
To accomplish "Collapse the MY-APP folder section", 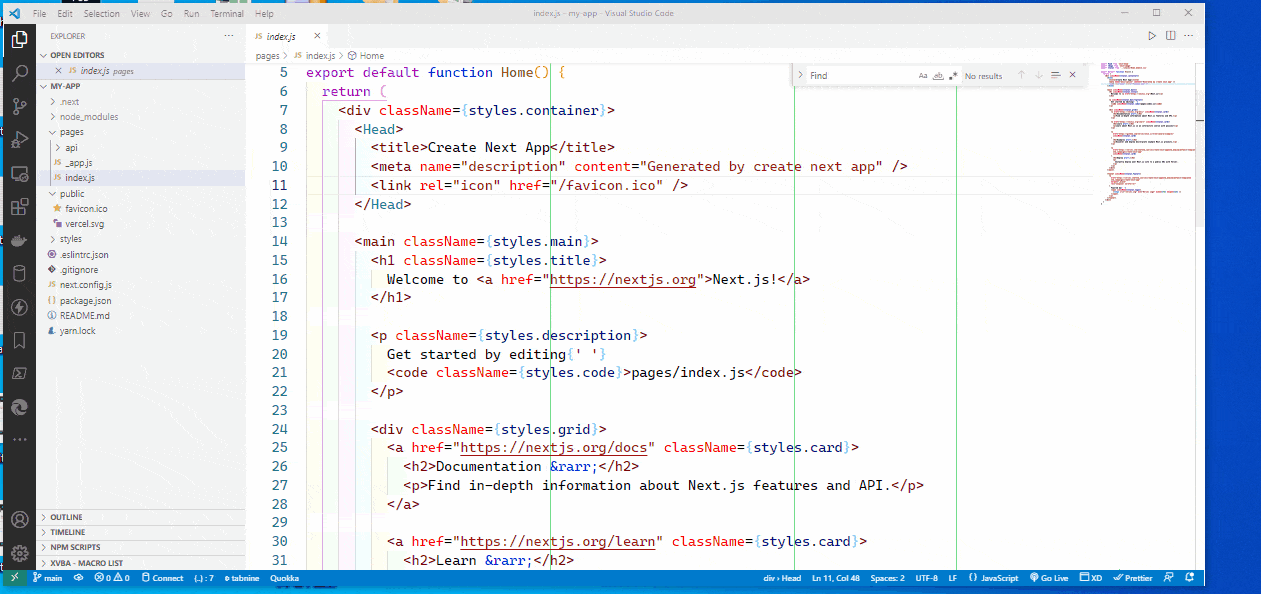I will point(43,86).
